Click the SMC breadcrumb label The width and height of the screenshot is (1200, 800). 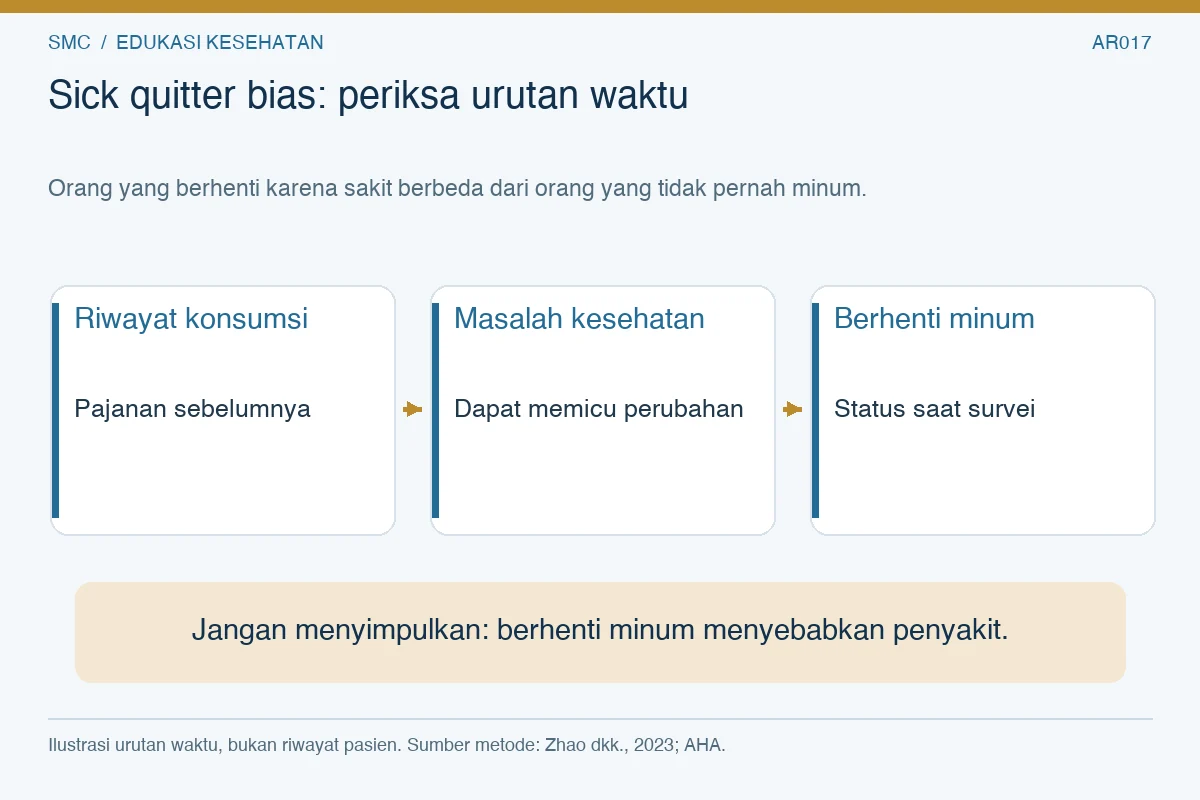point(69,43)
